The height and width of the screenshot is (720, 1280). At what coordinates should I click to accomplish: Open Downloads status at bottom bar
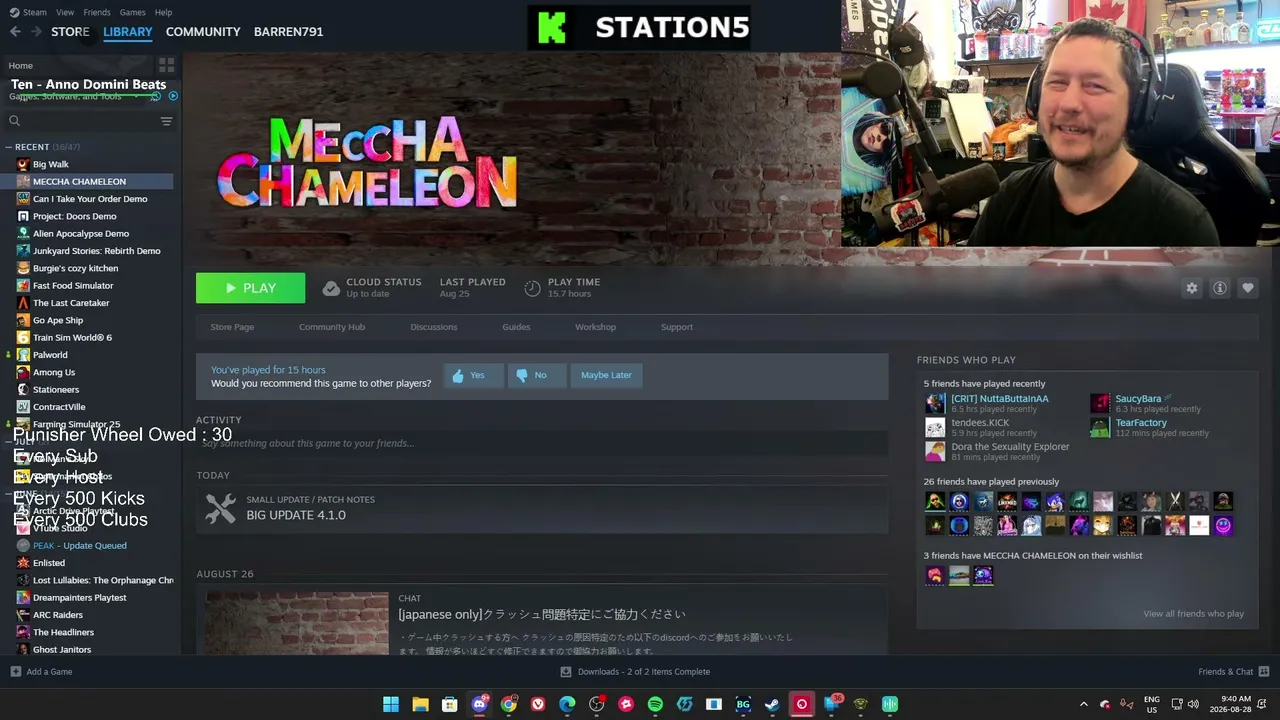pos(635,672)
